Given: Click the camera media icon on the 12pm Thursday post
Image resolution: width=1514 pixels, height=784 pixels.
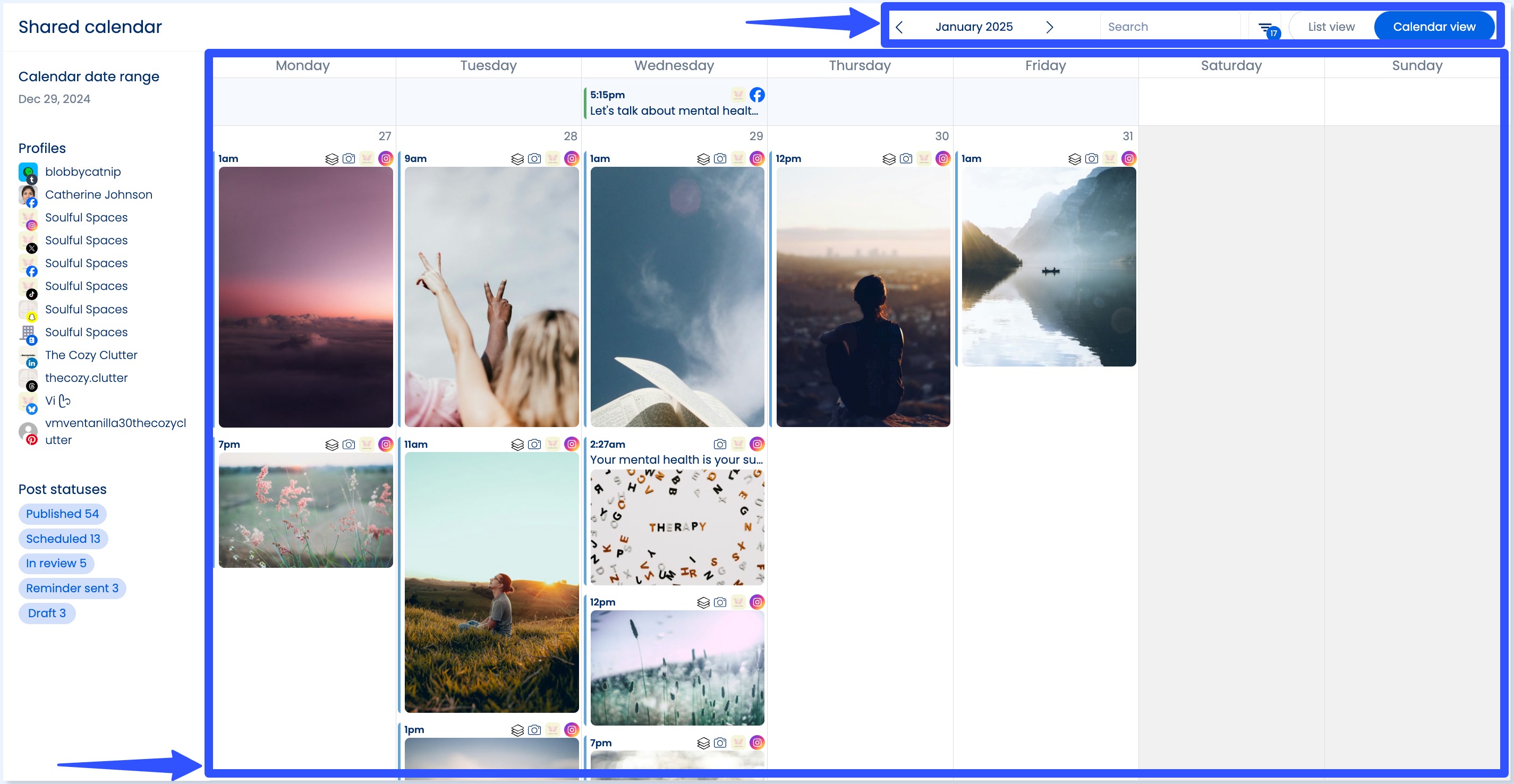Looking at the screenshot, I should pos(905,158).
